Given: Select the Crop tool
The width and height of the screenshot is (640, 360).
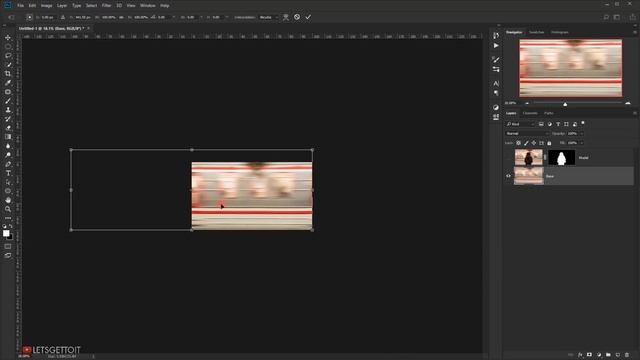Looking at the screenshot, I should pos(8,73).
